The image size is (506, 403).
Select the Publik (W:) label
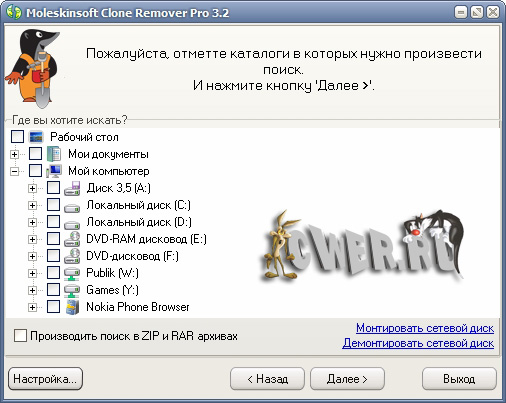[x=112, y=273]
